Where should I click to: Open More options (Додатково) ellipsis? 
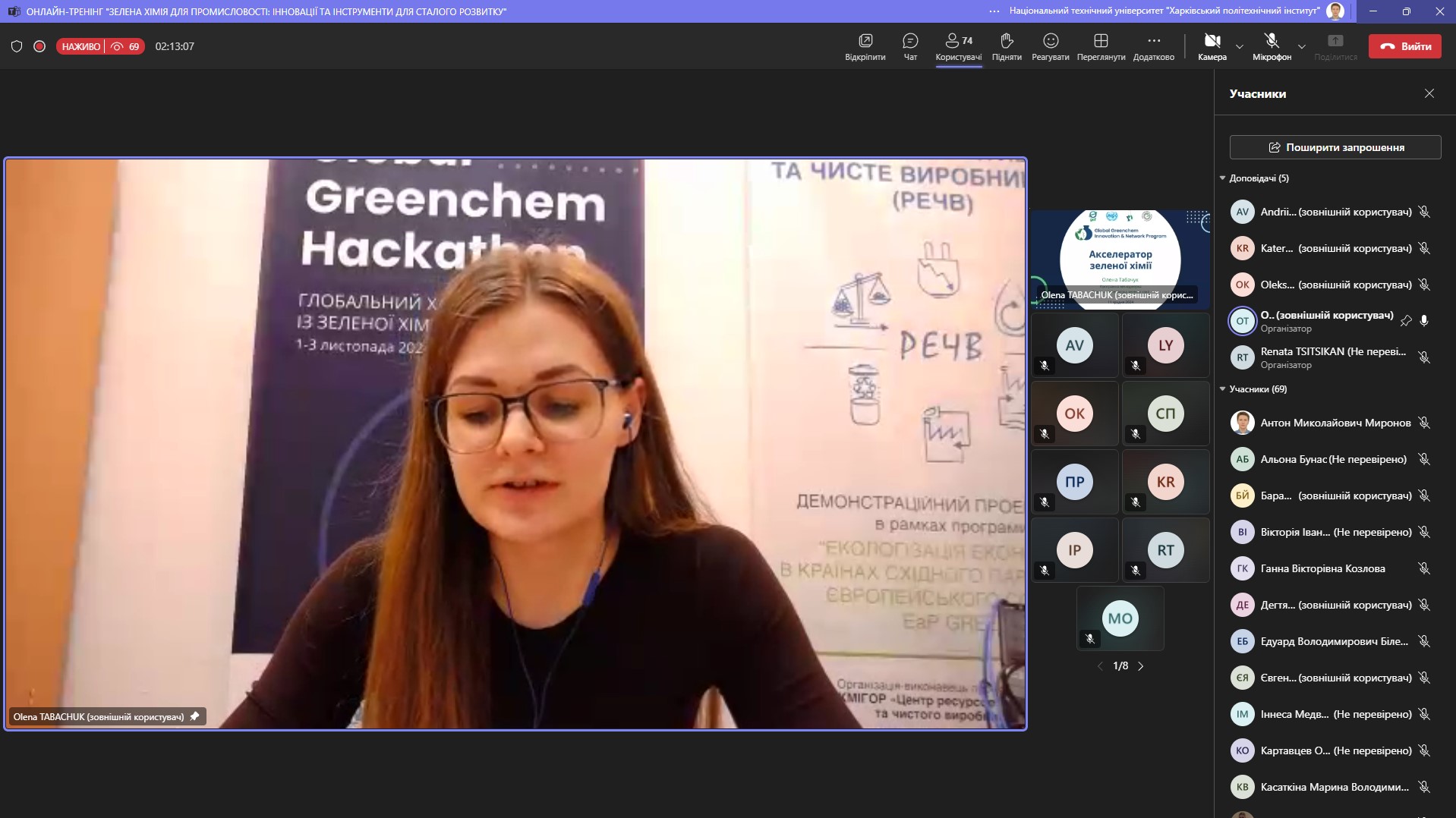pyautogui.click(x=1153, y=41)
